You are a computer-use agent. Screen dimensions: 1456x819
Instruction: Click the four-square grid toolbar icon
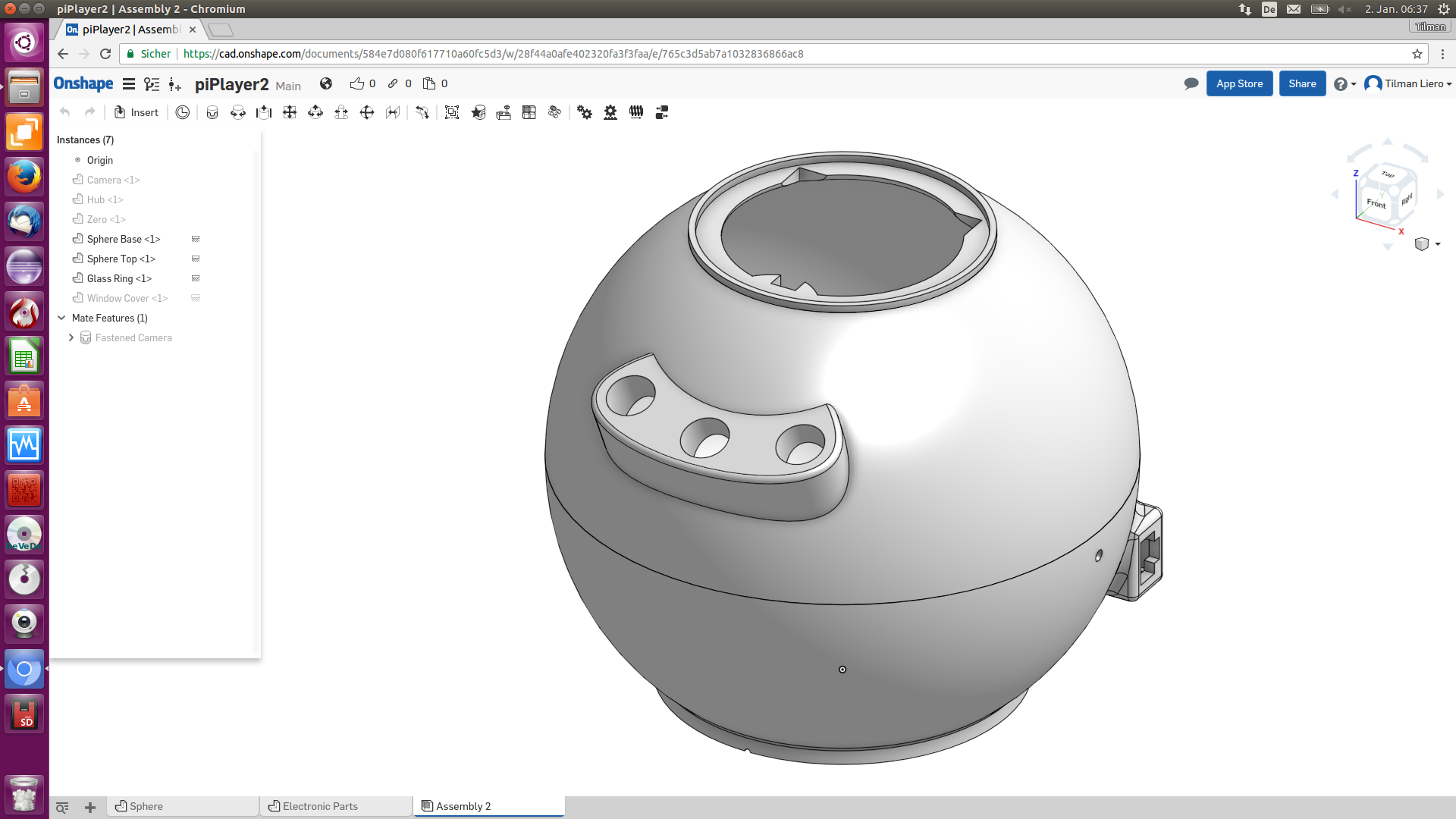(x=529, y=112)
